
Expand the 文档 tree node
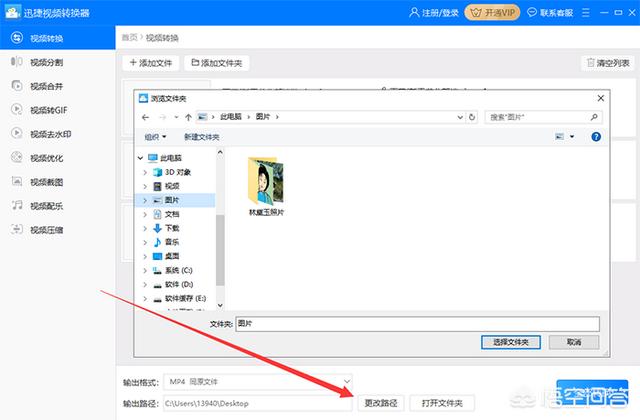click(x=145, y=214)
